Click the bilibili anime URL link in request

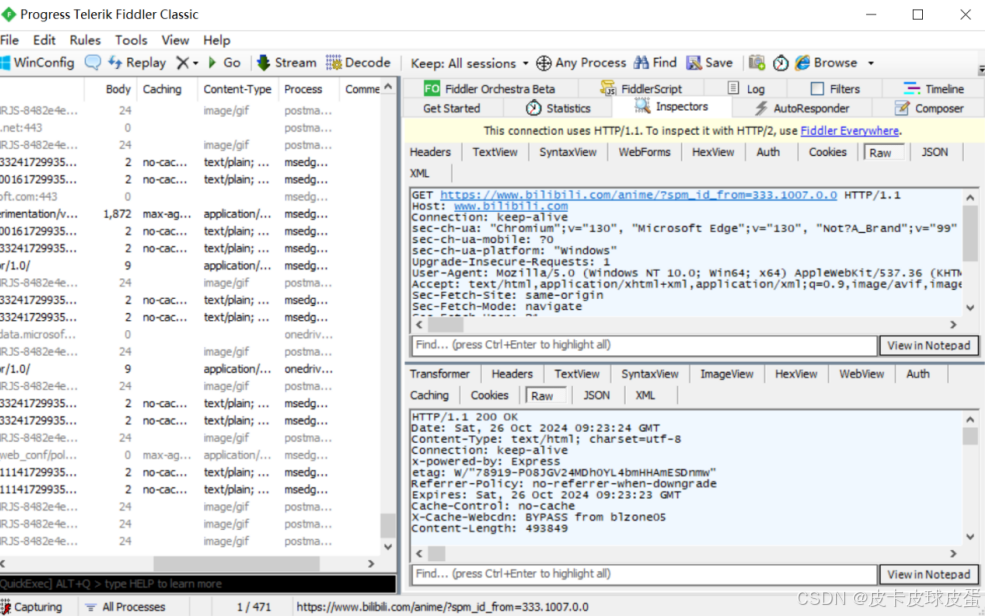pos(638,195)
